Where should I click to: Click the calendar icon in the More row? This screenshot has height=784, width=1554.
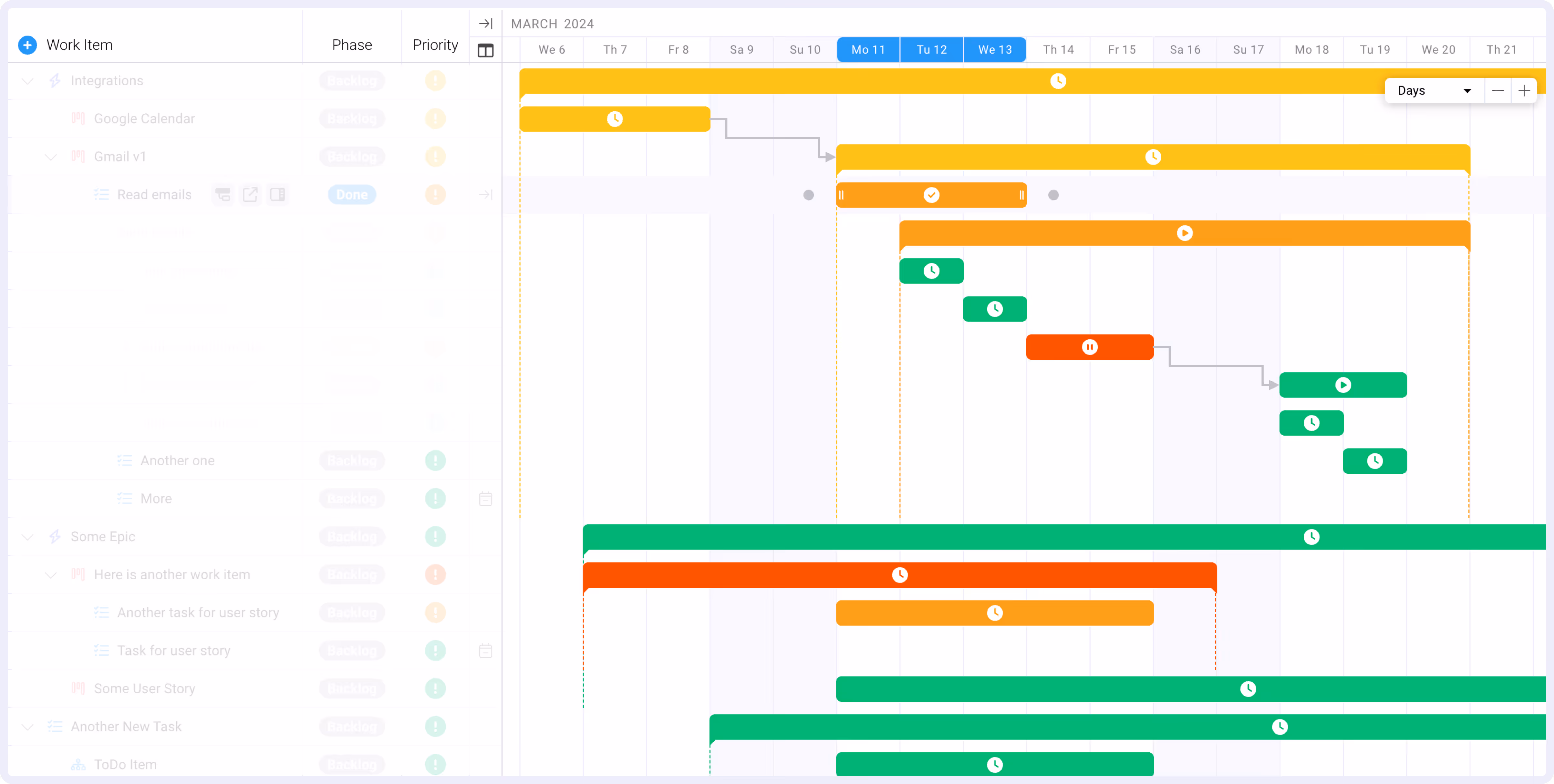tap(486, 499)
